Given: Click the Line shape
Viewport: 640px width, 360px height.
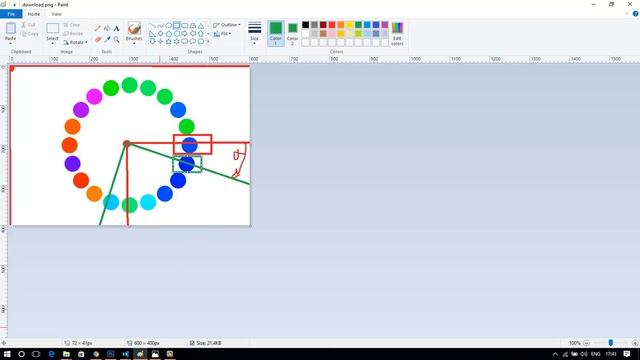Looking at the screenshot, I should tap(152, 25).
